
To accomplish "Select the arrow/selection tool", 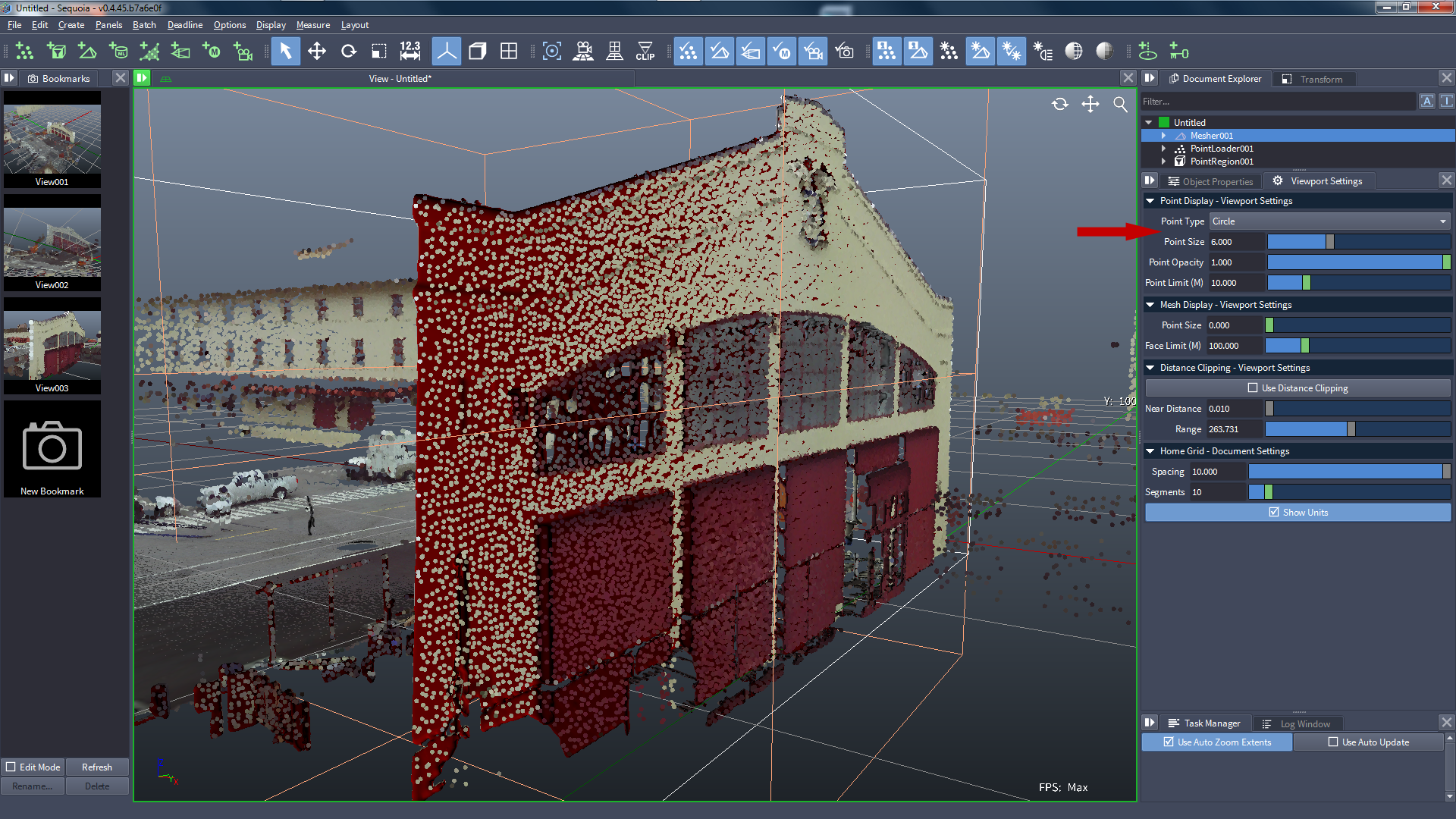I will point(285,52).
